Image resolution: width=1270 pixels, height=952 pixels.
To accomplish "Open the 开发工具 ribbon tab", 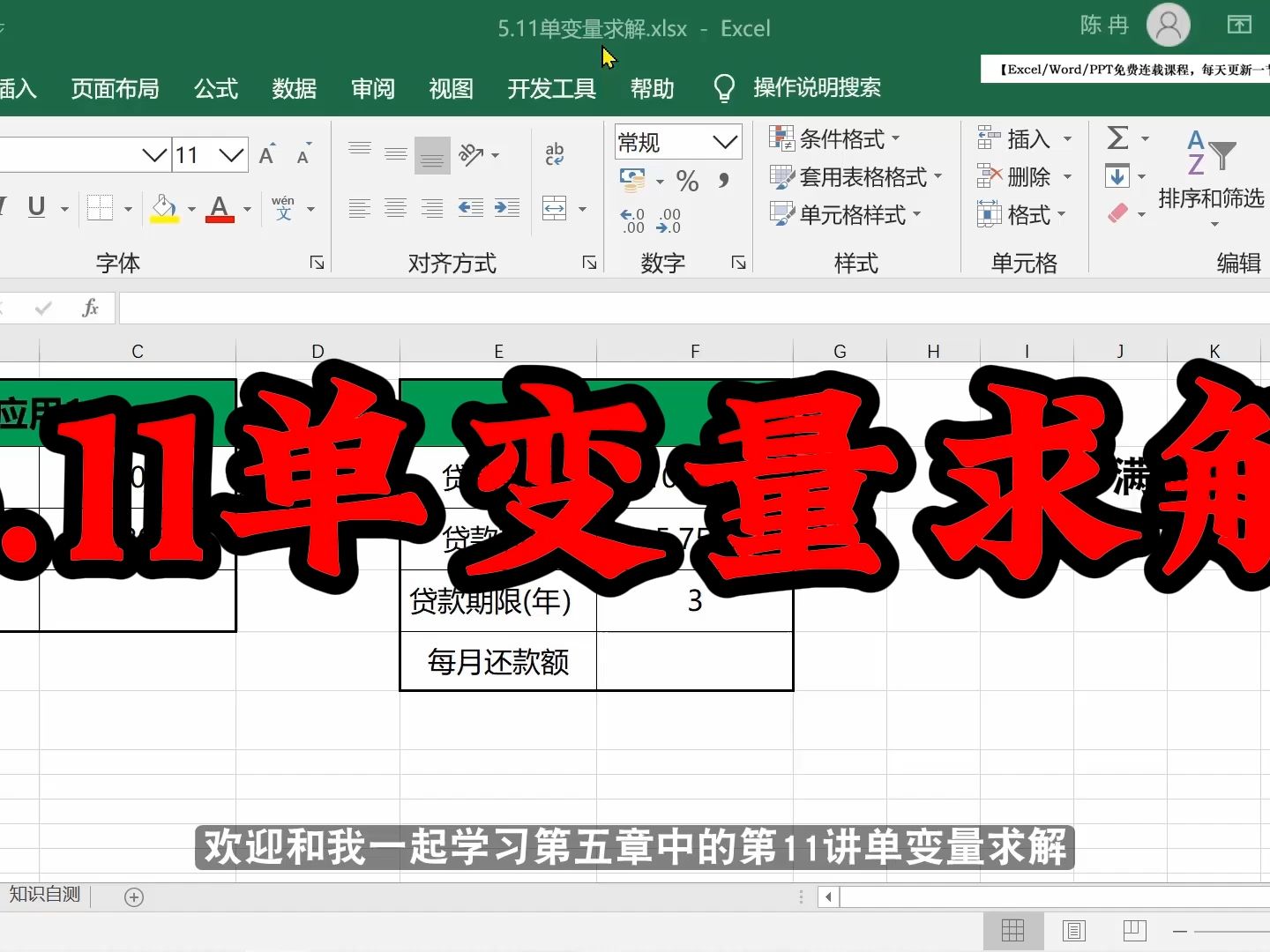I will click(550, 88).
